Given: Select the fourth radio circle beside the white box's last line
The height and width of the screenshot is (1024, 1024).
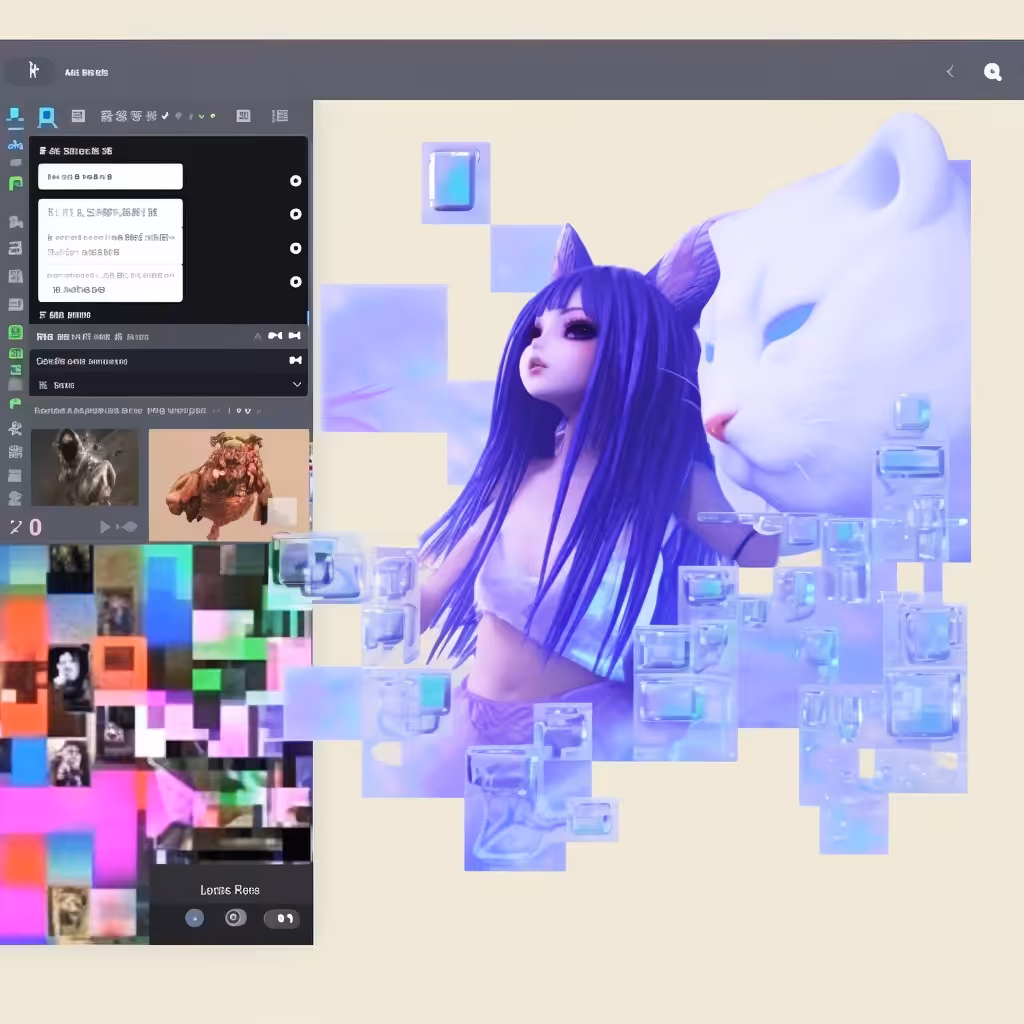Looking at the screenshot, I should [x=296, y=281].
